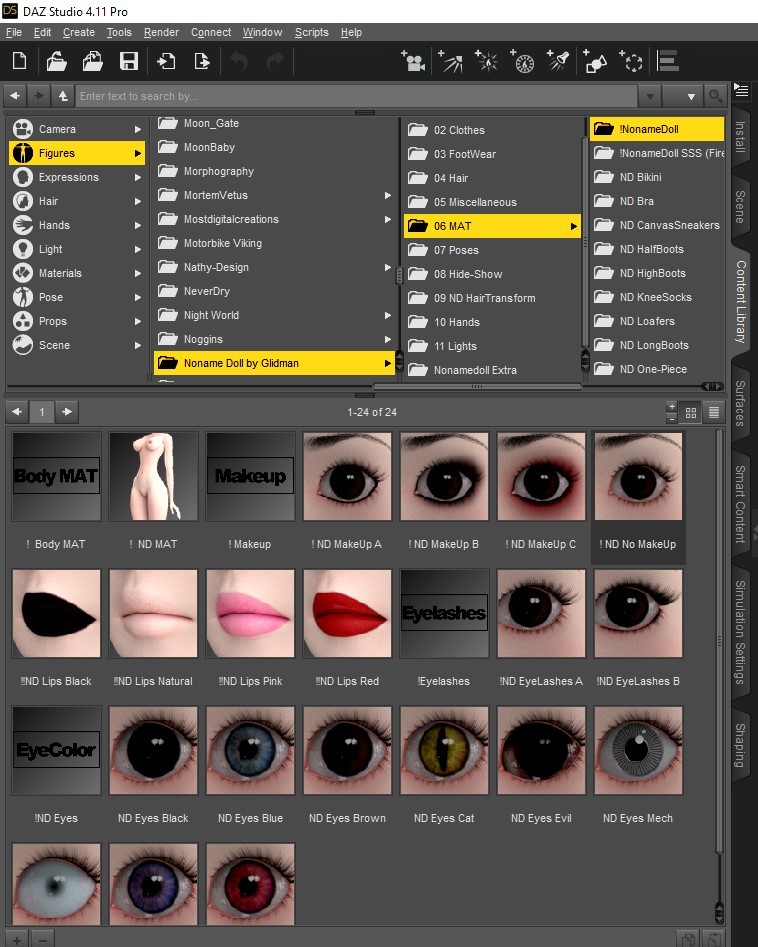Expand the Expressions category arrow
Screen dimensions: 758x947
click(138, 177)
